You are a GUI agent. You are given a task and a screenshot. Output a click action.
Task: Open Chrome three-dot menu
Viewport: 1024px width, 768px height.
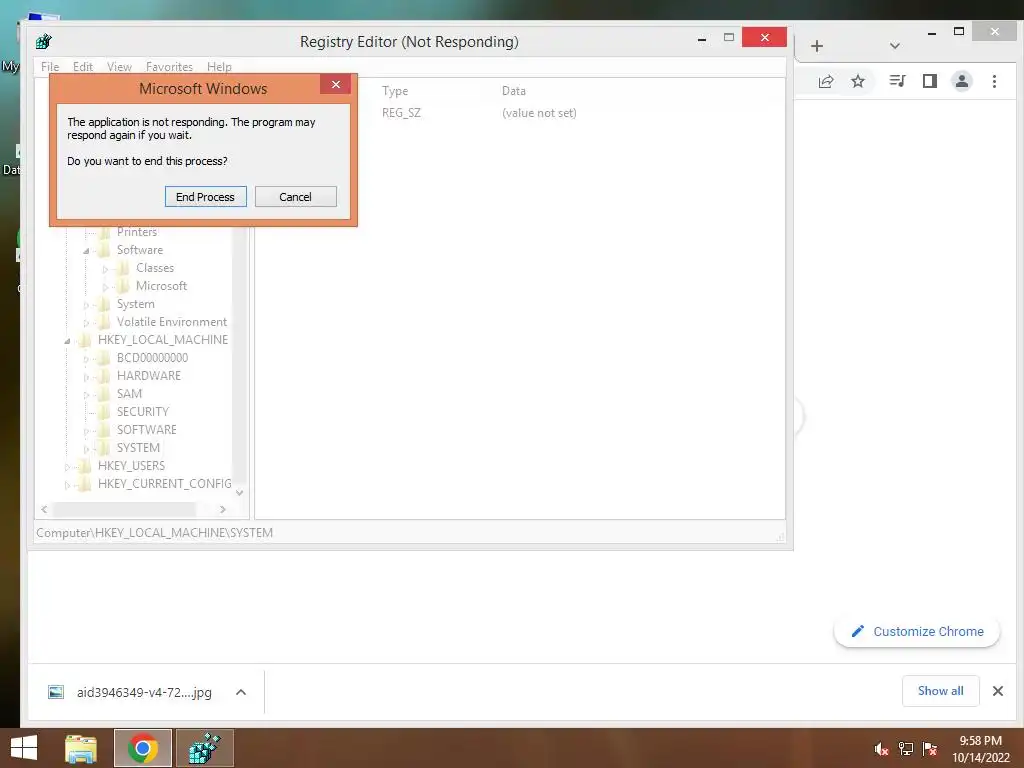(995, 81)
